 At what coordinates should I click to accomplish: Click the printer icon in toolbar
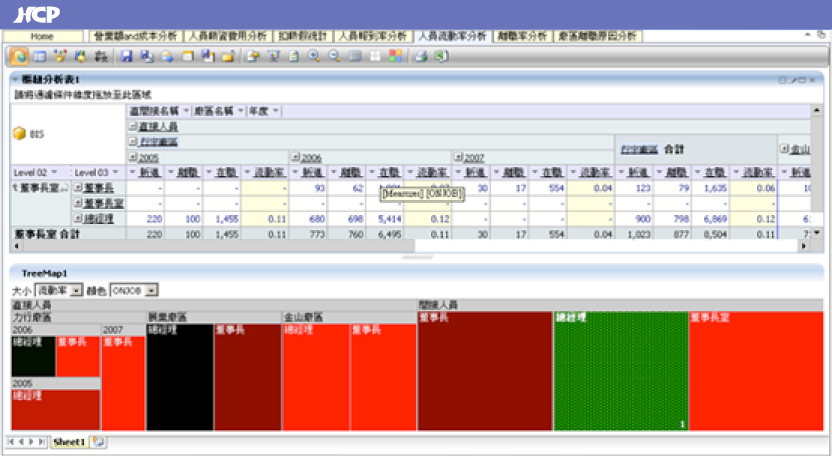[x=421, y=55]
